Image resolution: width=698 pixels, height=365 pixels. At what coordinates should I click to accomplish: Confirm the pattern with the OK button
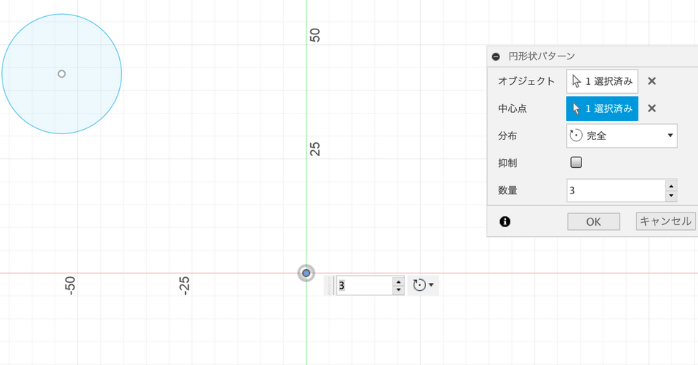coord(593,222)
